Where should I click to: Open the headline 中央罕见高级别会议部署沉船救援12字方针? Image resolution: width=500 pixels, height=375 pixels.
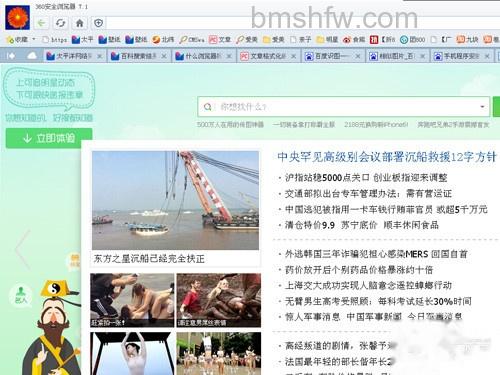coord(387,157)
